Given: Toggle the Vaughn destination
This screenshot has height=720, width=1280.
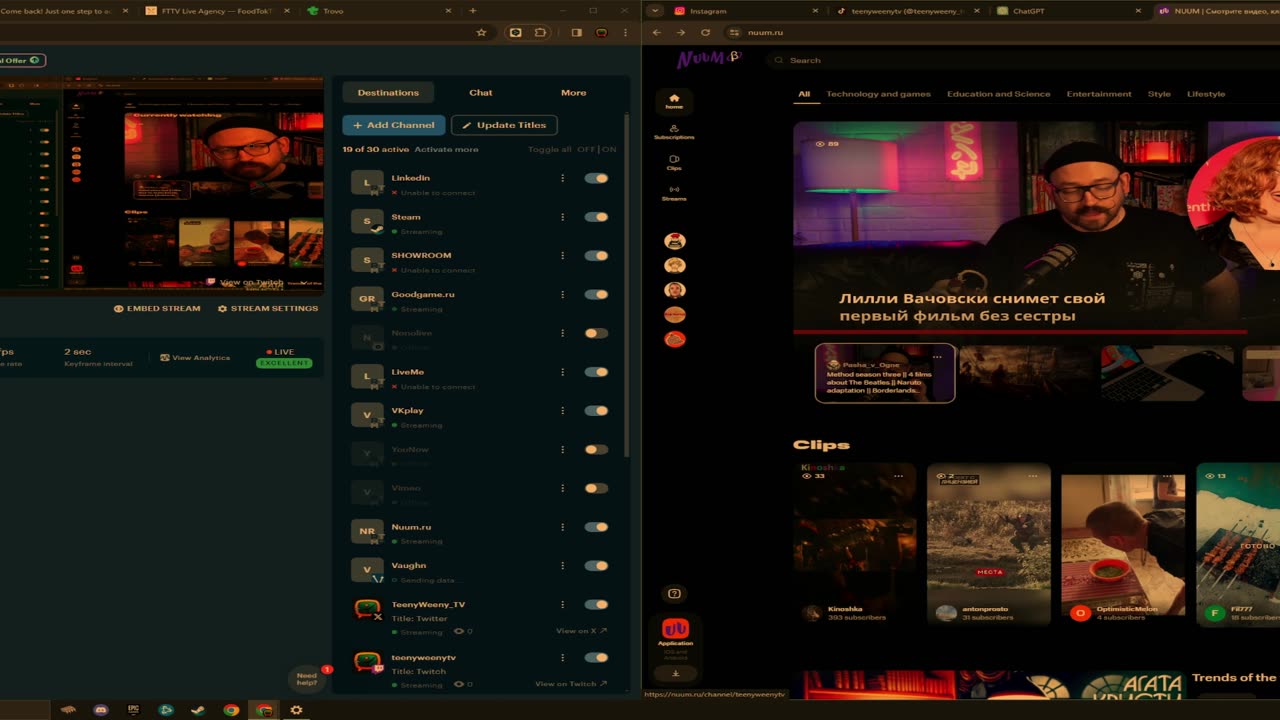Looking at the screenshot, I should point(596,566).
